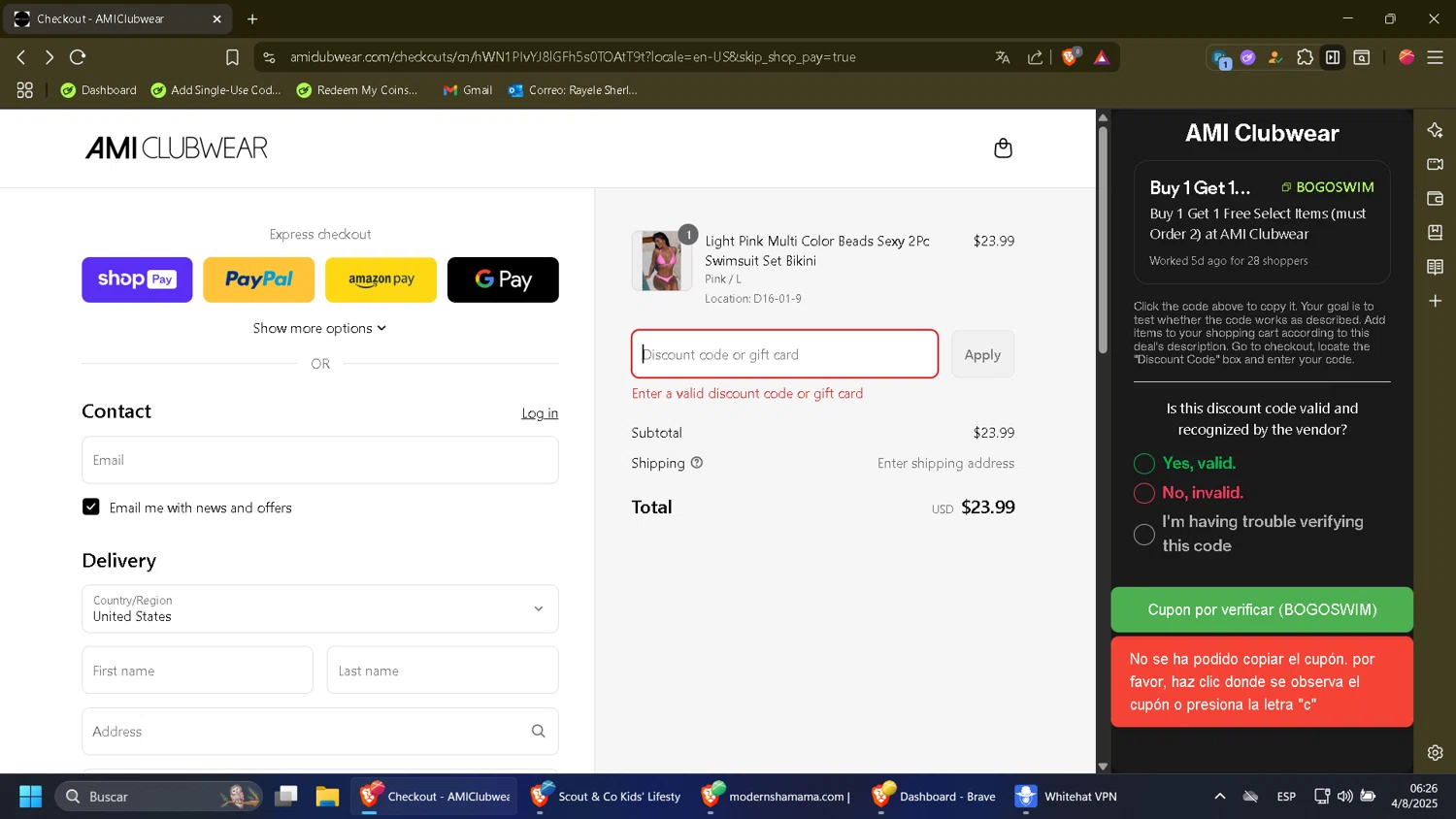The image size is (1456, 819).
Task: Open Leo AI star icon in sidebar
Action: coord(1435,130)
